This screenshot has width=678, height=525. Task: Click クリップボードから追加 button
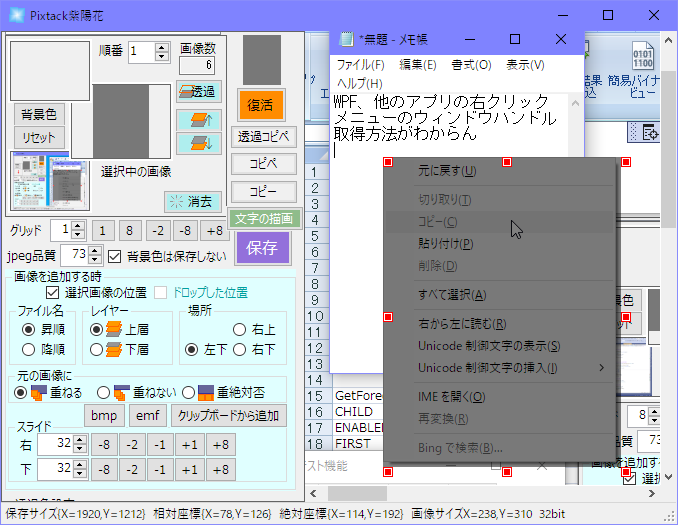[x=229, y=416]
